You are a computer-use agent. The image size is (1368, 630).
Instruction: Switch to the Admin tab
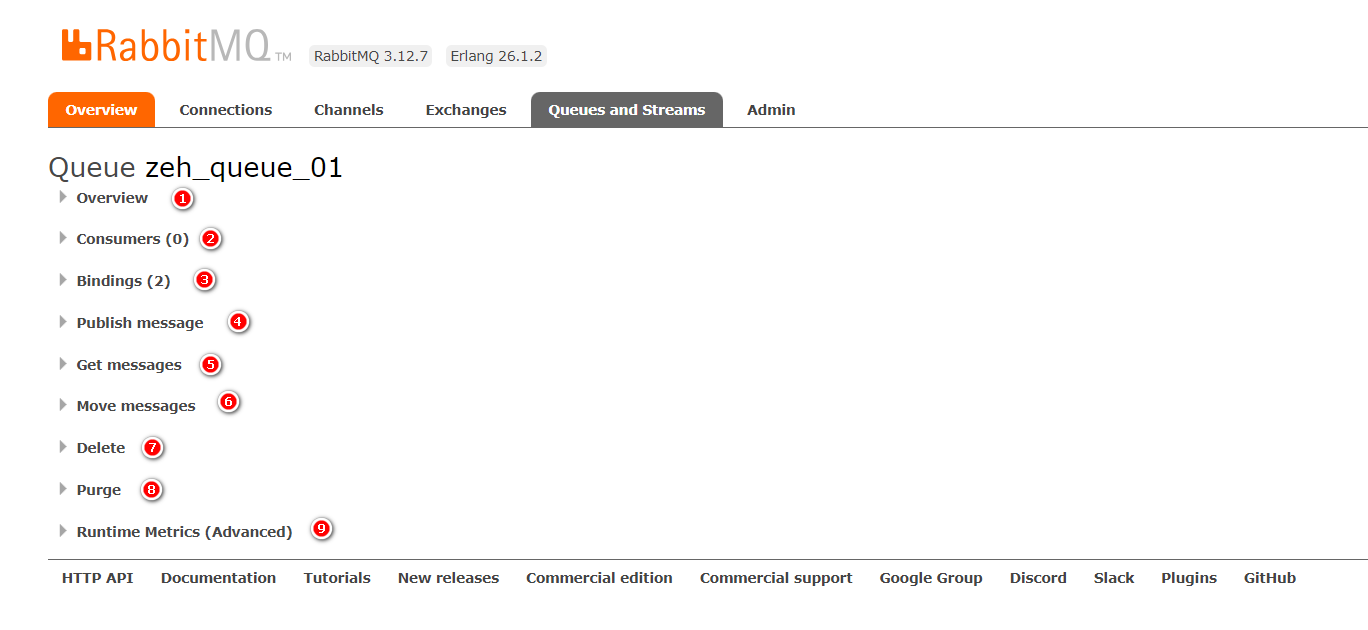point(771,110)
